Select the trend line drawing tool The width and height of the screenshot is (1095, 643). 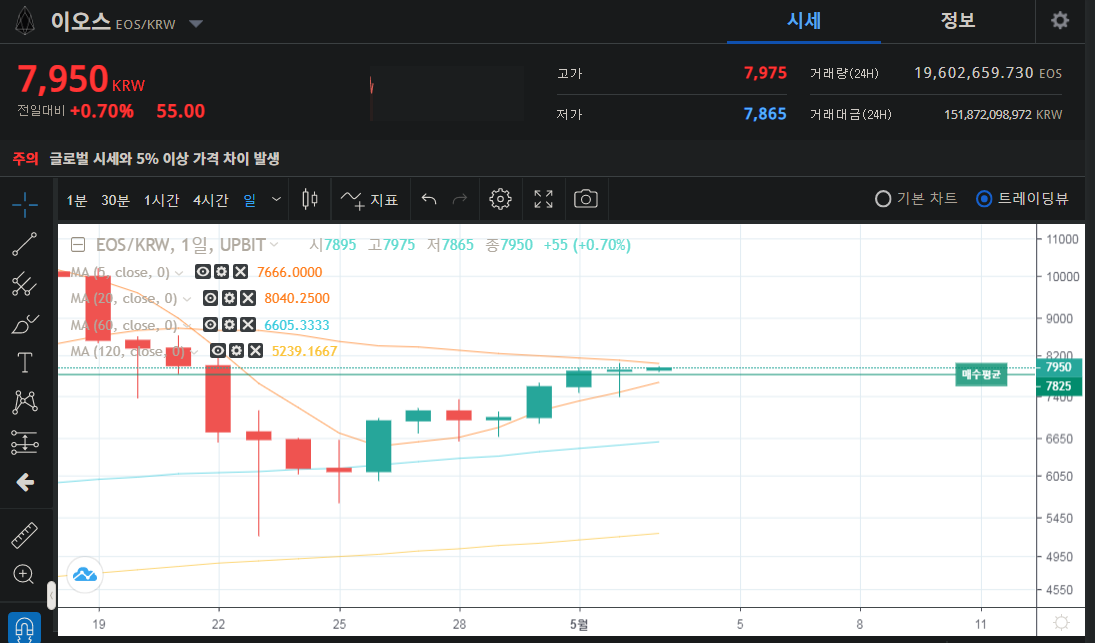click(25, 244)
